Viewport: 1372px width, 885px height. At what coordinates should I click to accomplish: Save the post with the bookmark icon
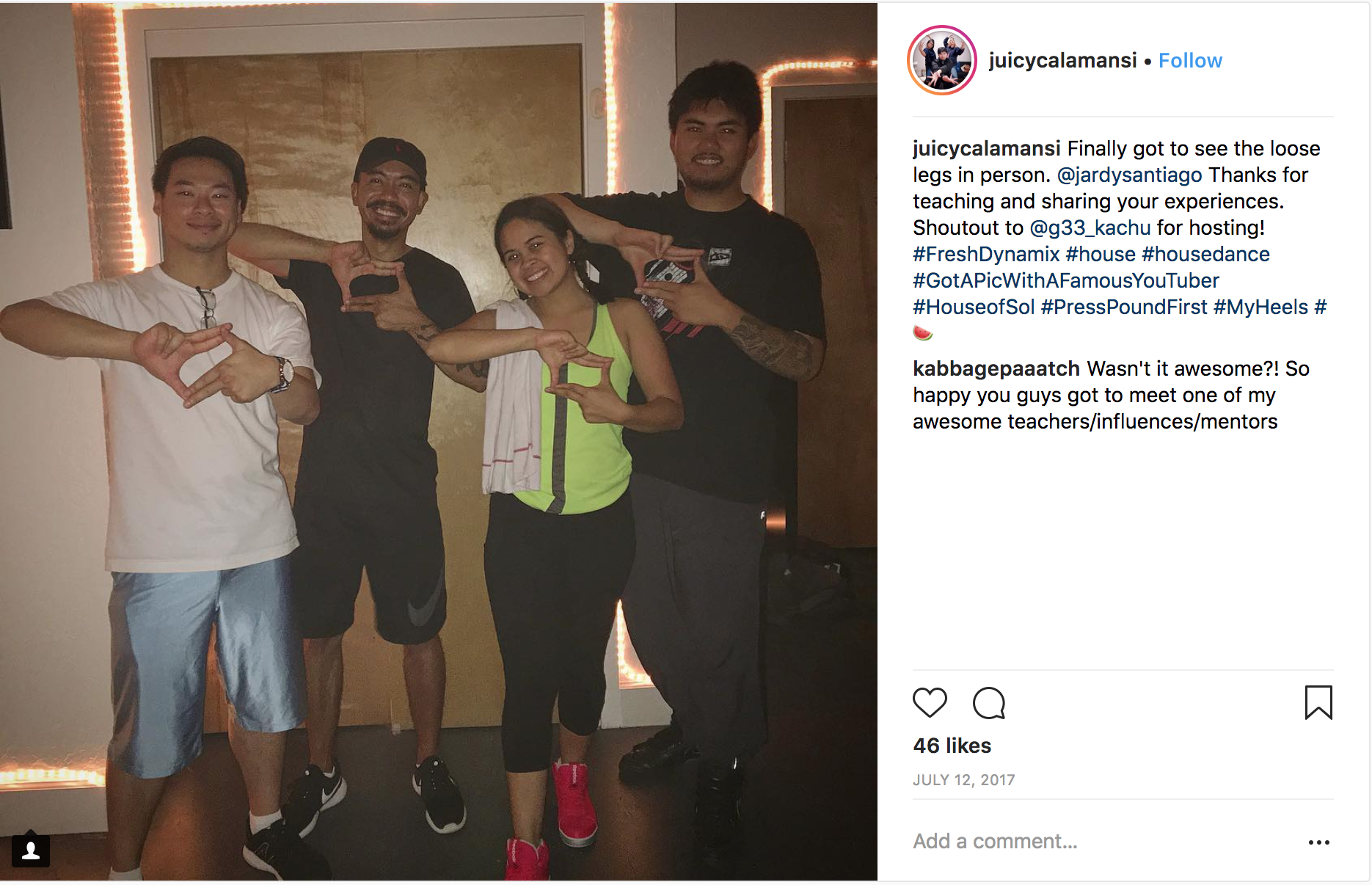coord(1318,702)
